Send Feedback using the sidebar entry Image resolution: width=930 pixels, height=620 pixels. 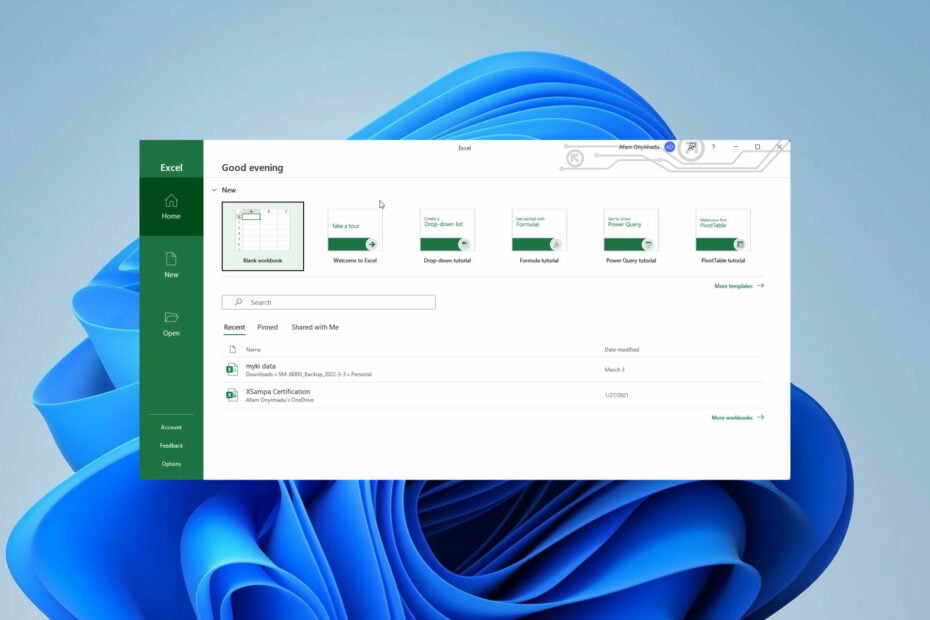[171, 445]
